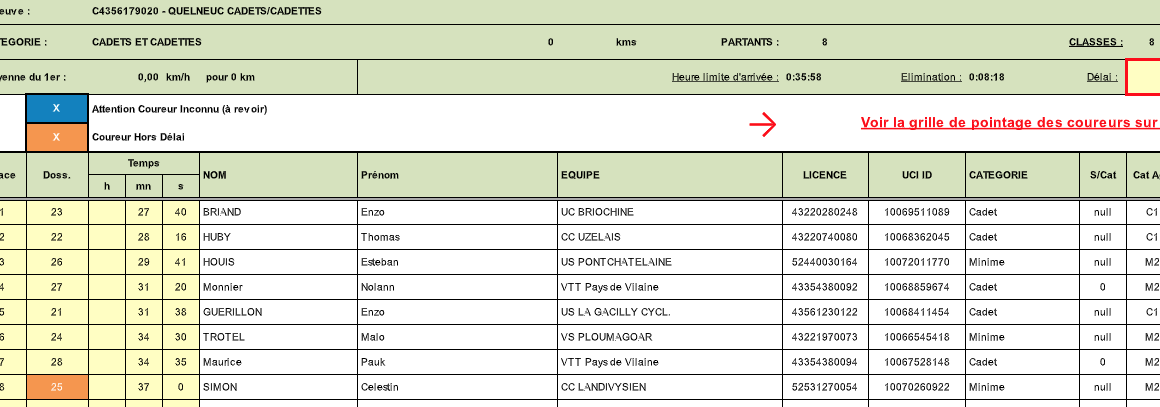Select the 'Elimination' time label
This screenshot has width=1160, height=407.
pos(931,77)
